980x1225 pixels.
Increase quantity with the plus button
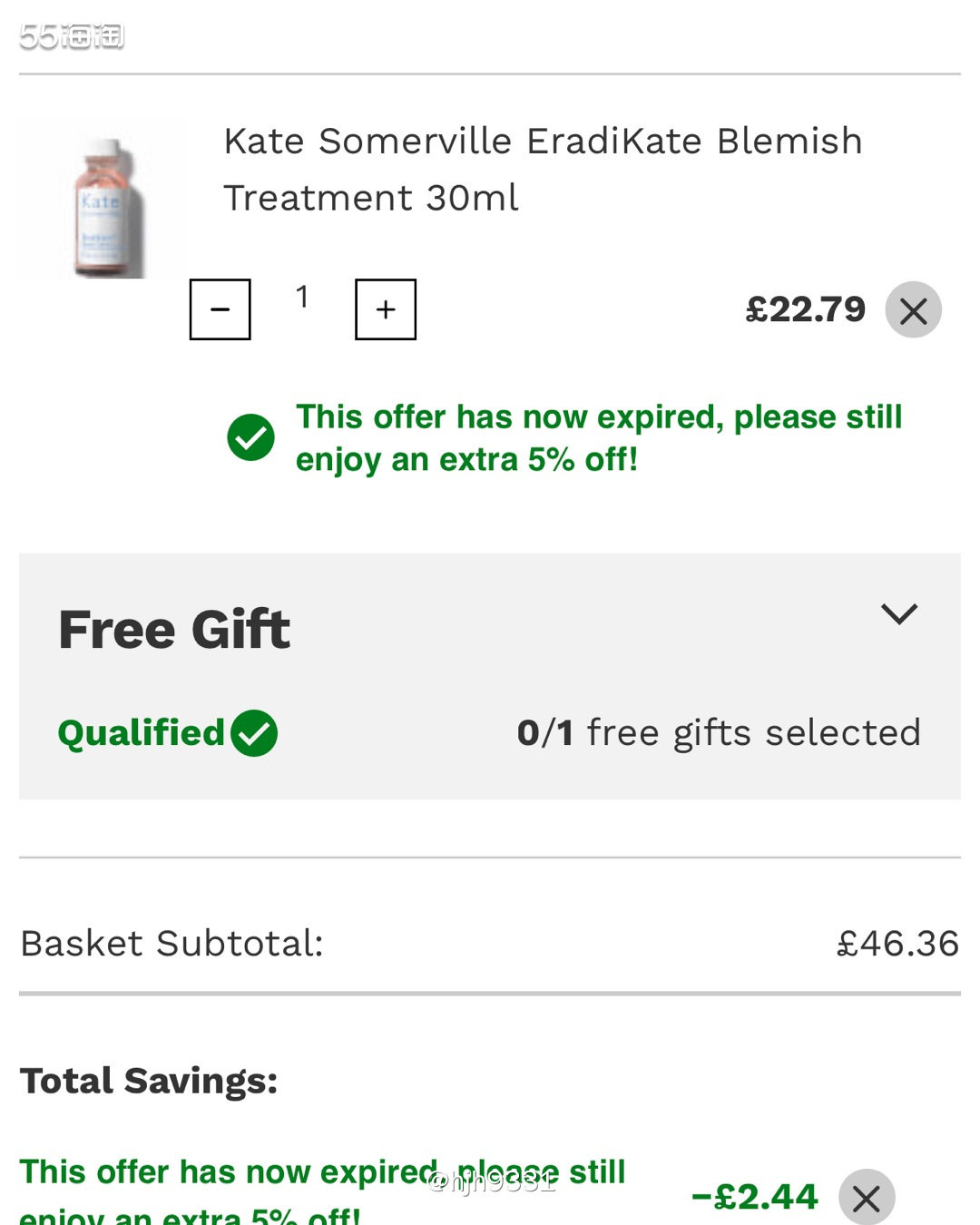click(386, 309)
